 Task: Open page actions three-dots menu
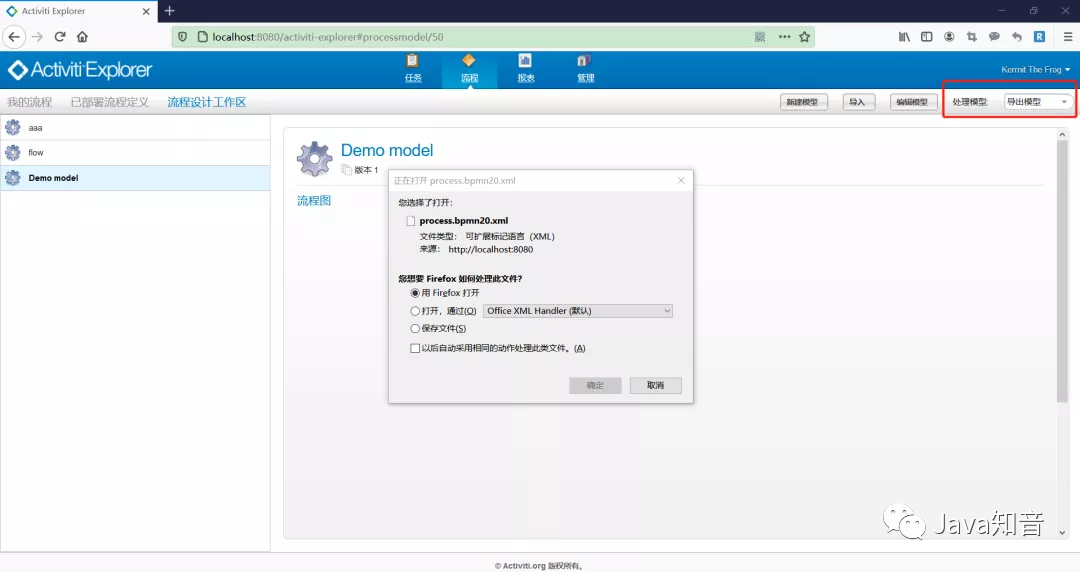pos(784,37)
